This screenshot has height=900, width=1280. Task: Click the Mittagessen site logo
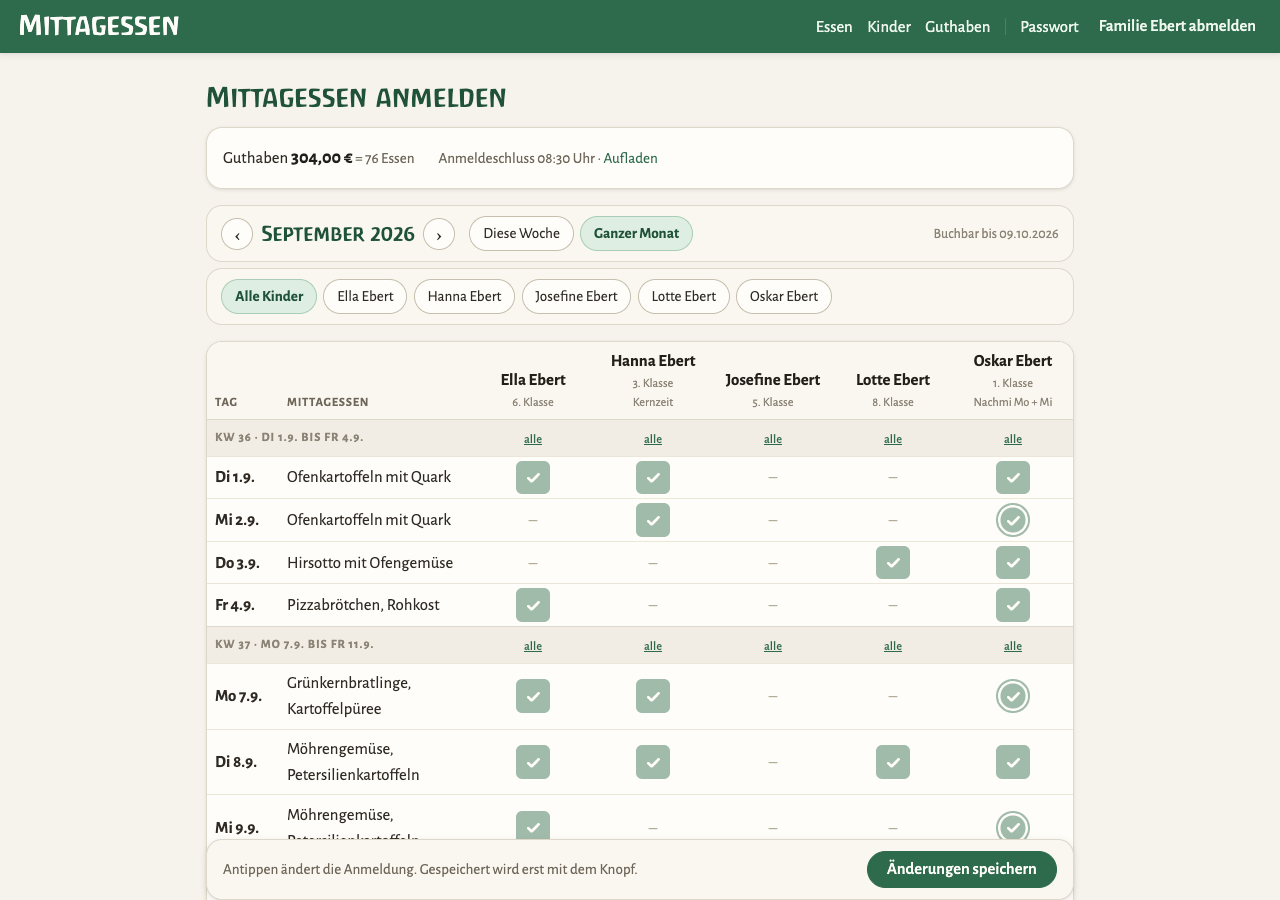pos(99,26)
